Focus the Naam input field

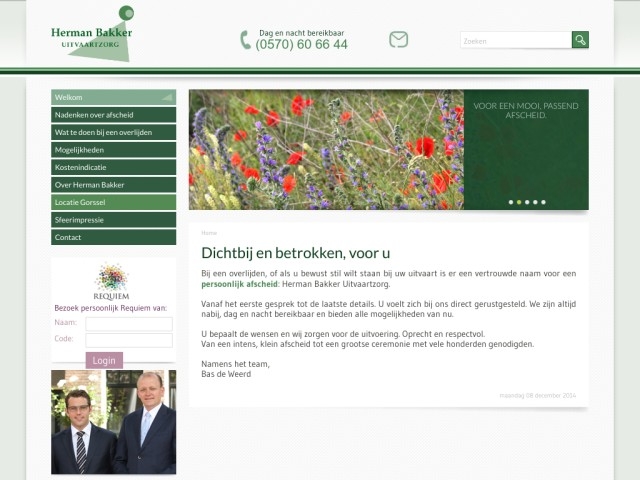(x=128, y=323)
